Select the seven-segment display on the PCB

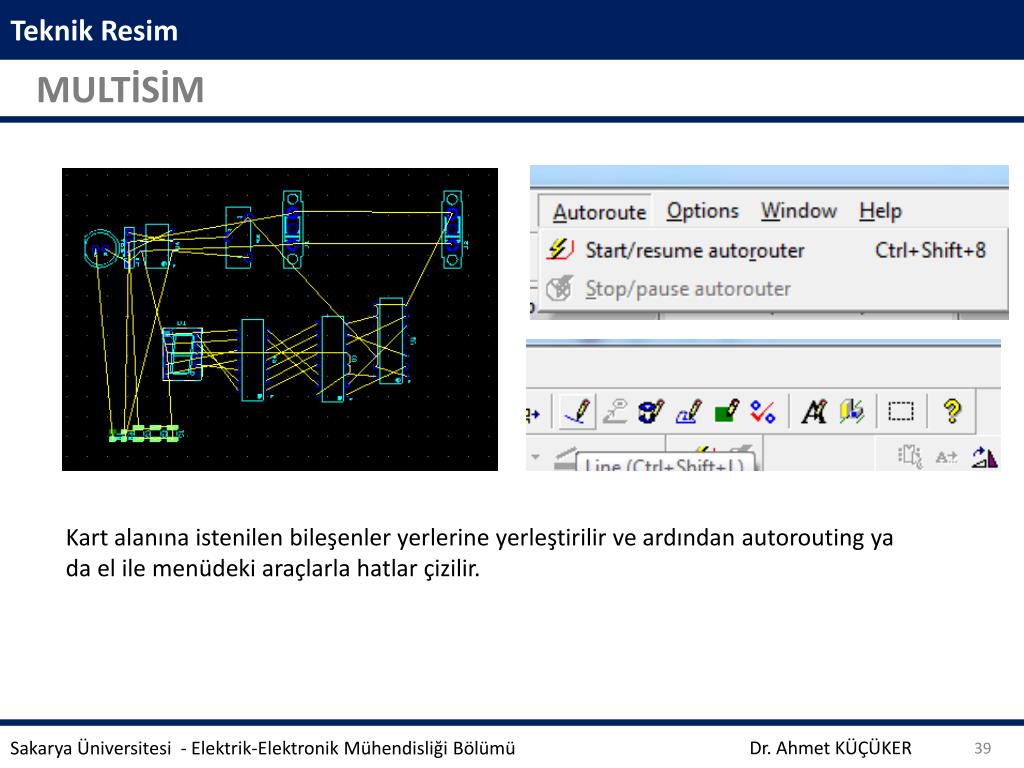[182, 353]
